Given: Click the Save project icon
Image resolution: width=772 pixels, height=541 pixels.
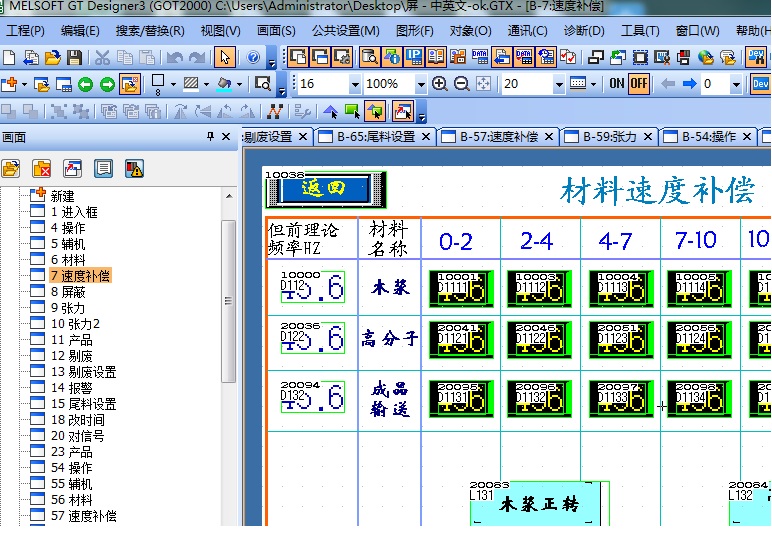Looking at the screenshot, I should coord(73,58).
